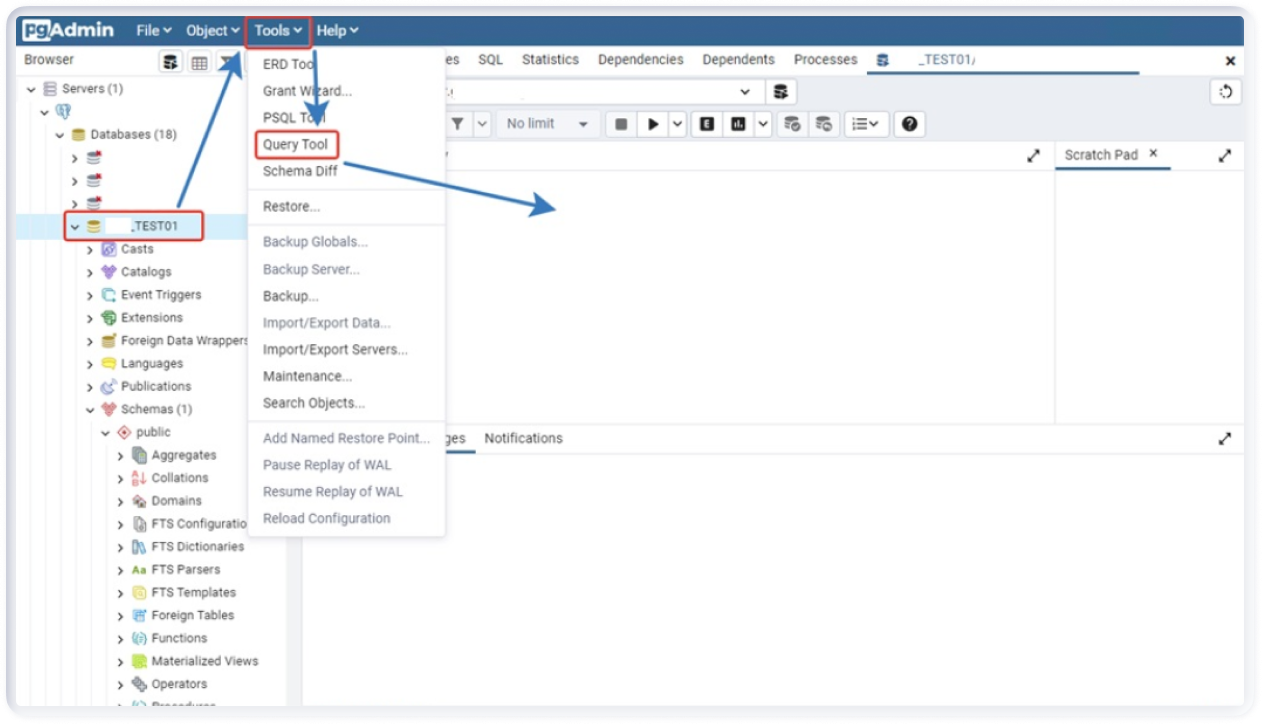Viewport: 1262px width, 724px height.
Task: Click the Explain (E) toolbar icon
Action: click(707, 124)
